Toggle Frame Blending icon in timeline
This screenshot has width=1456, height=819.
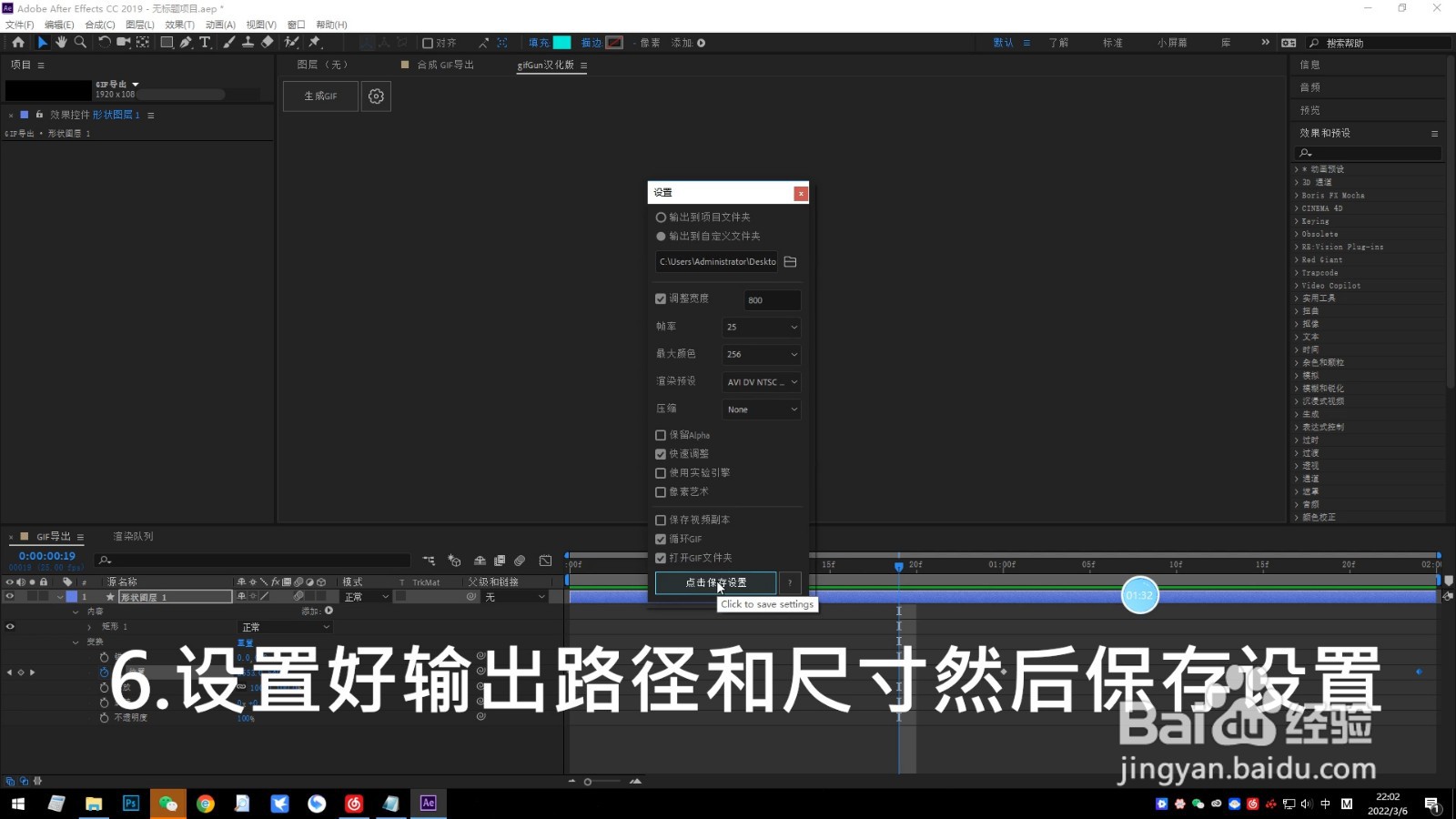tap(500, 561)
